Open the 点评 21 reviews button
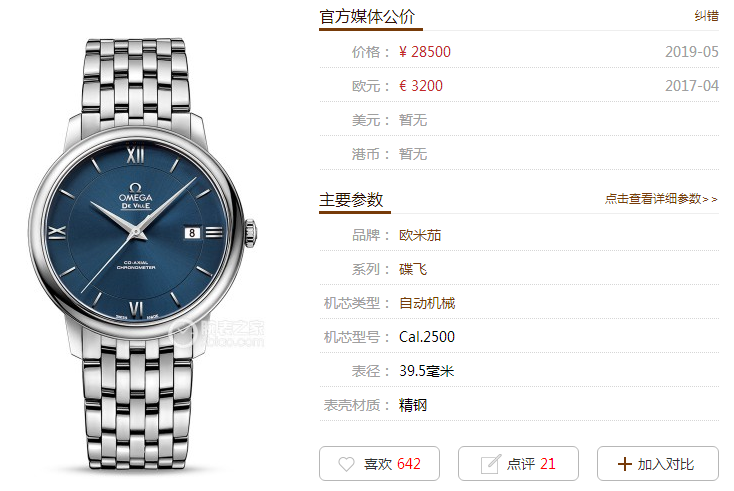Image resolution: width=734 pixels, height=491 pixels. click(518, 463)
